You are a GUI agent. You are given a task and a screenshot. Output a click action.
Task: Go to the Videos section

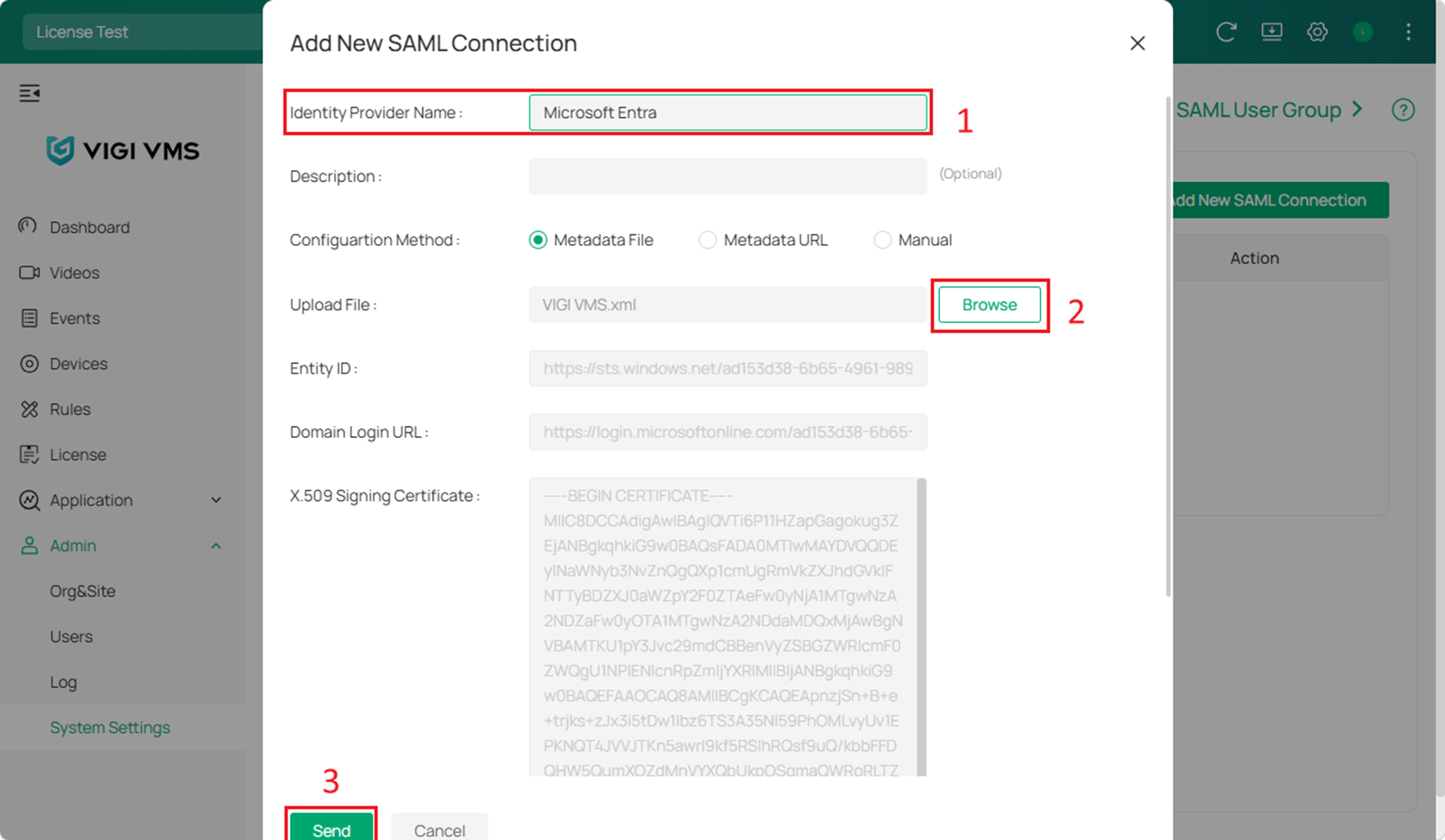(74, 272)
